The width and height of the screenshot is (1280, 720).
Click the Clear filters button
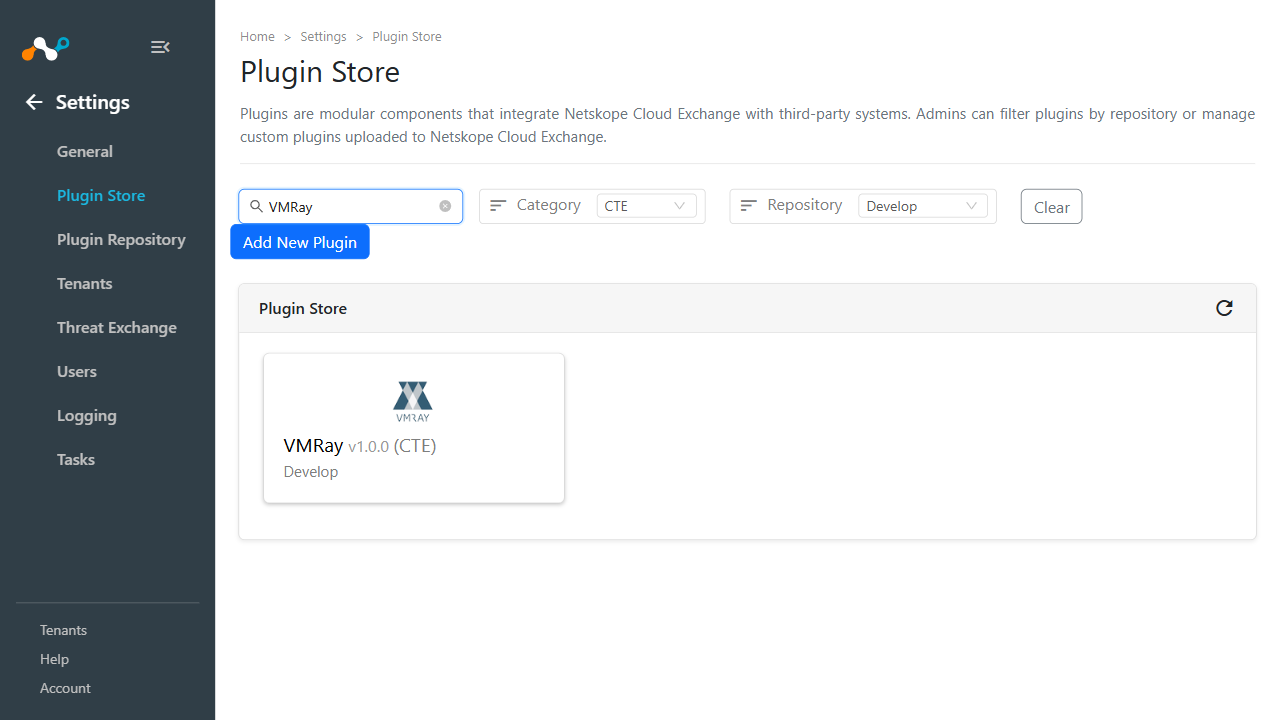[1051, 207]
